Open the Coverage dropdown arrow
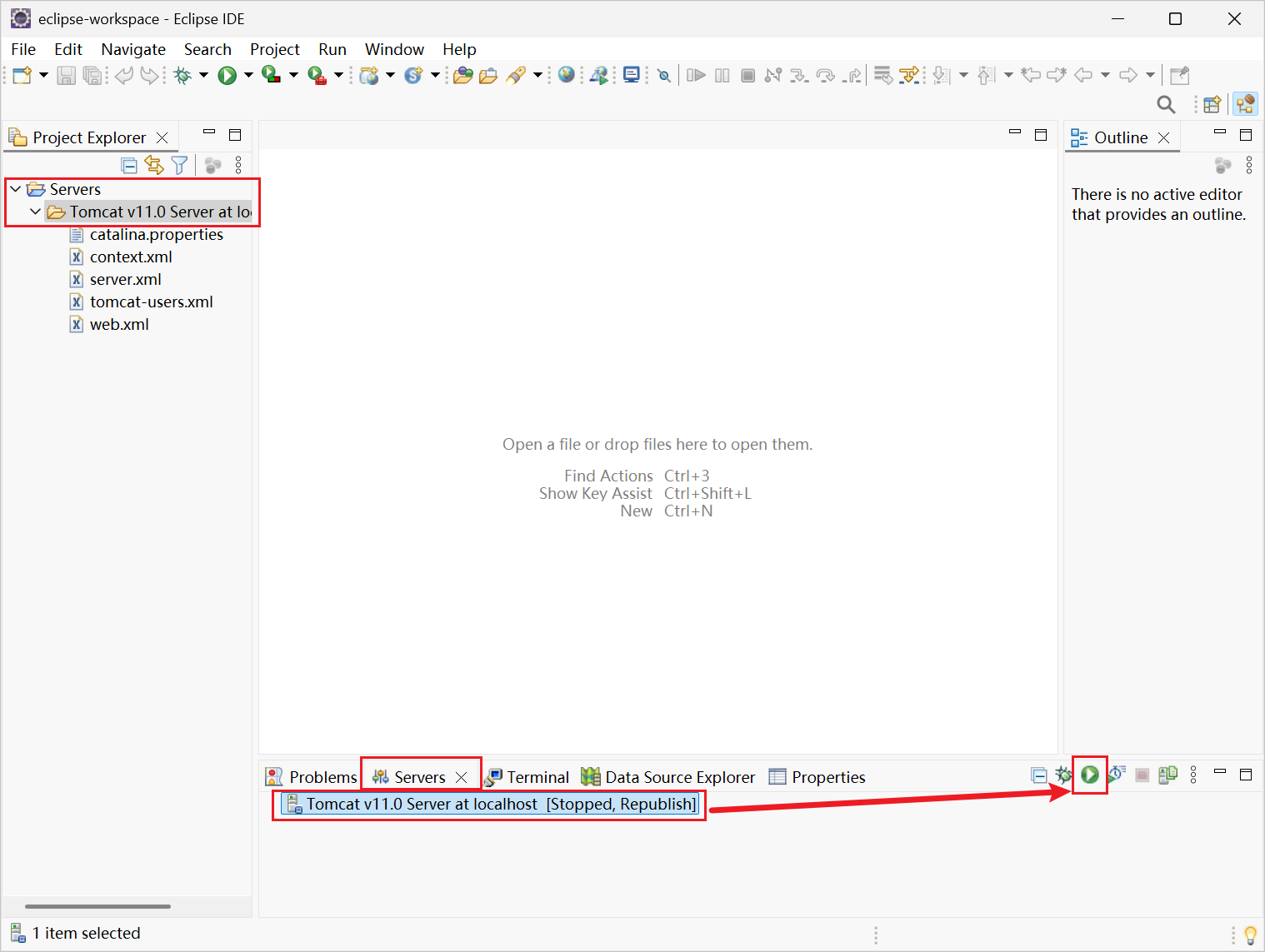1265x952 pixels. click(293, 76)
